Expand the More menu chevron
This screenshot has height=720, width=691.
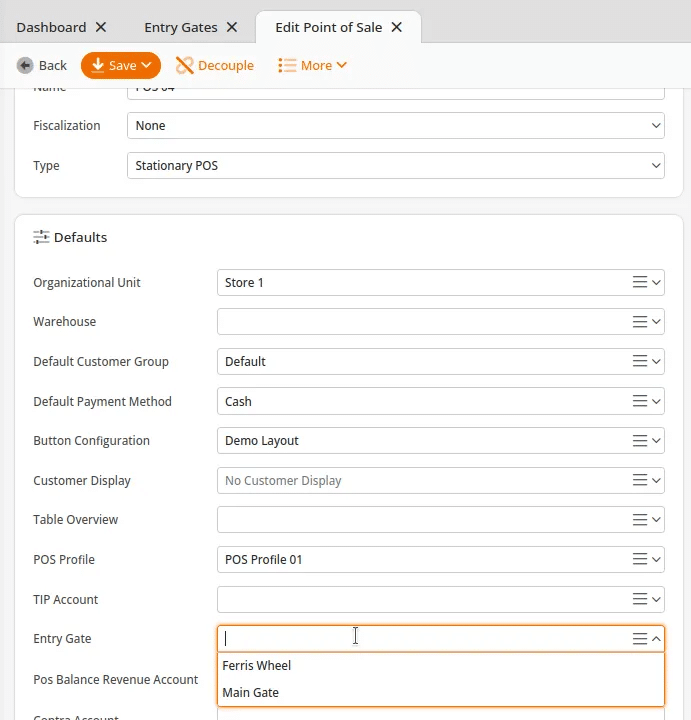341,65
